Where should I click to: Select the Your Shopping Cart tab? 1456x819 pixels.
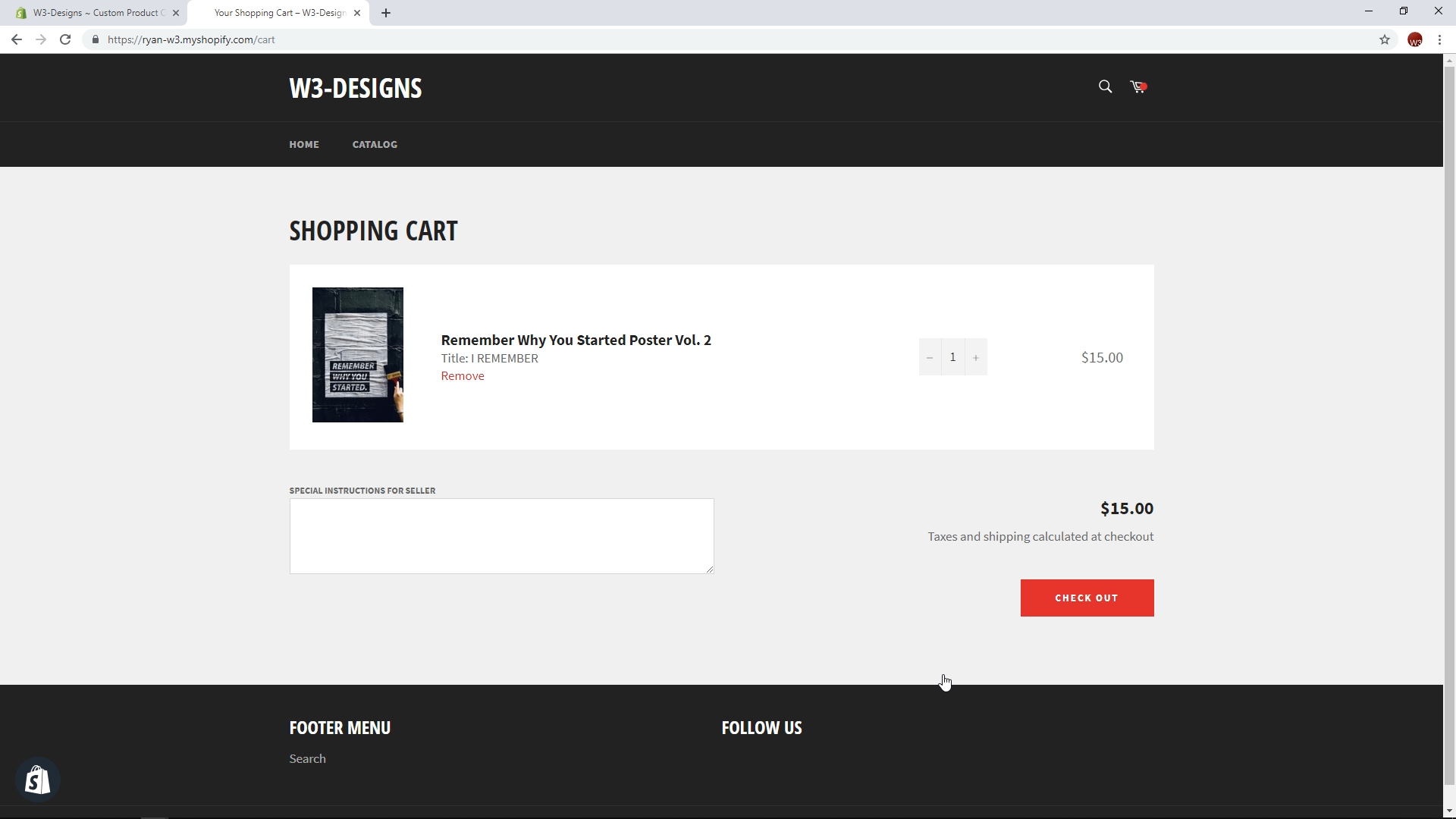[278, 13]
